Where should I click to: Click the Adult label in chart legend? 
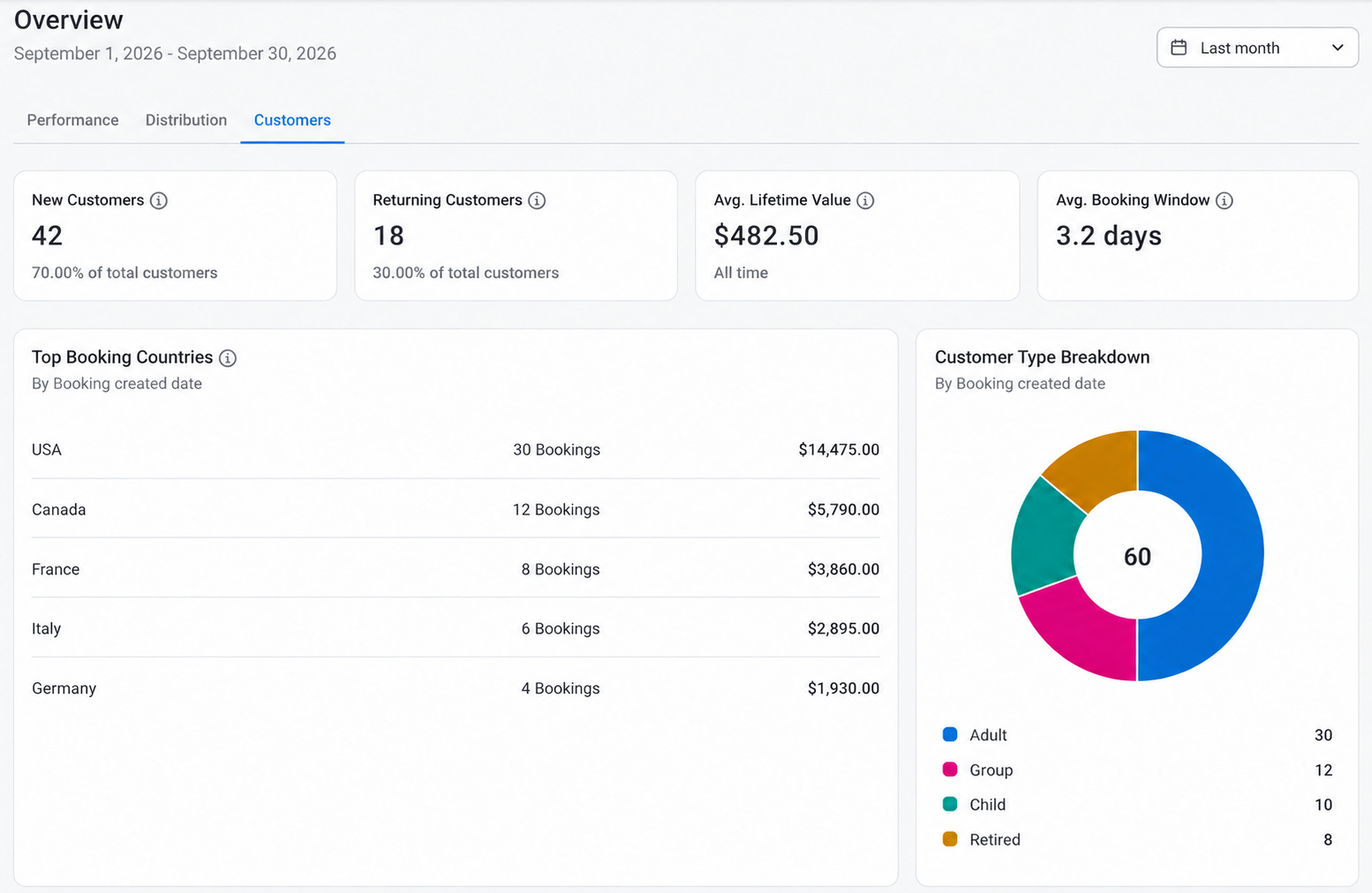pos(988,735)
